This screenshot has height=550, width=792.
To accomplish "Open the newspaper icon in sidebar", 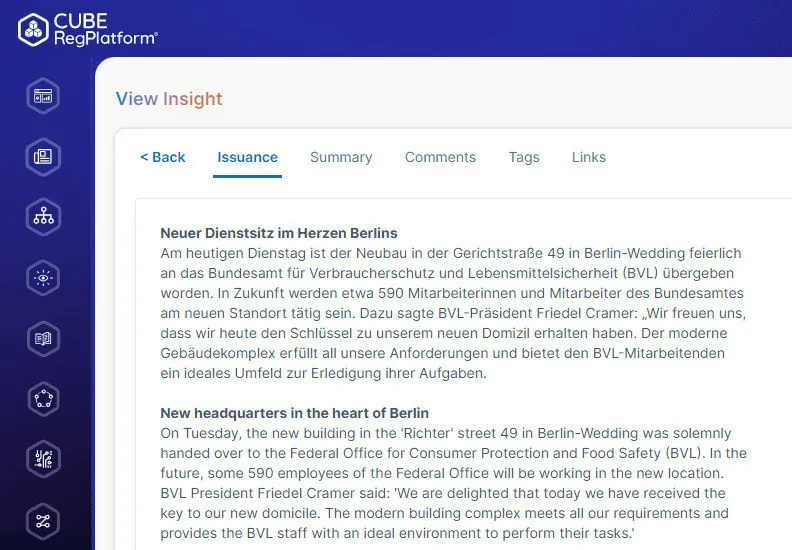I will pyautogui.click(x=43, y=157).
